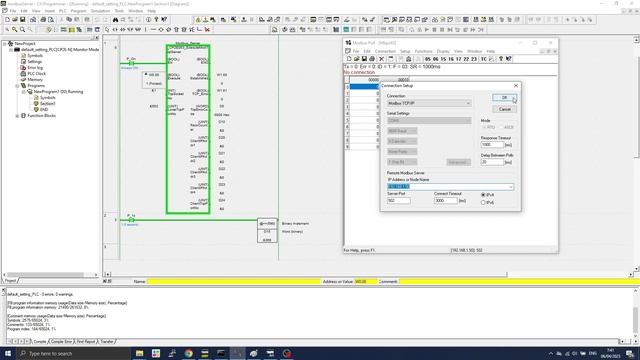Open the Connection type dropdown showing Modbus TCP/IP
Image resolution: width=640 pixels, height=360 pixels.
429,103
